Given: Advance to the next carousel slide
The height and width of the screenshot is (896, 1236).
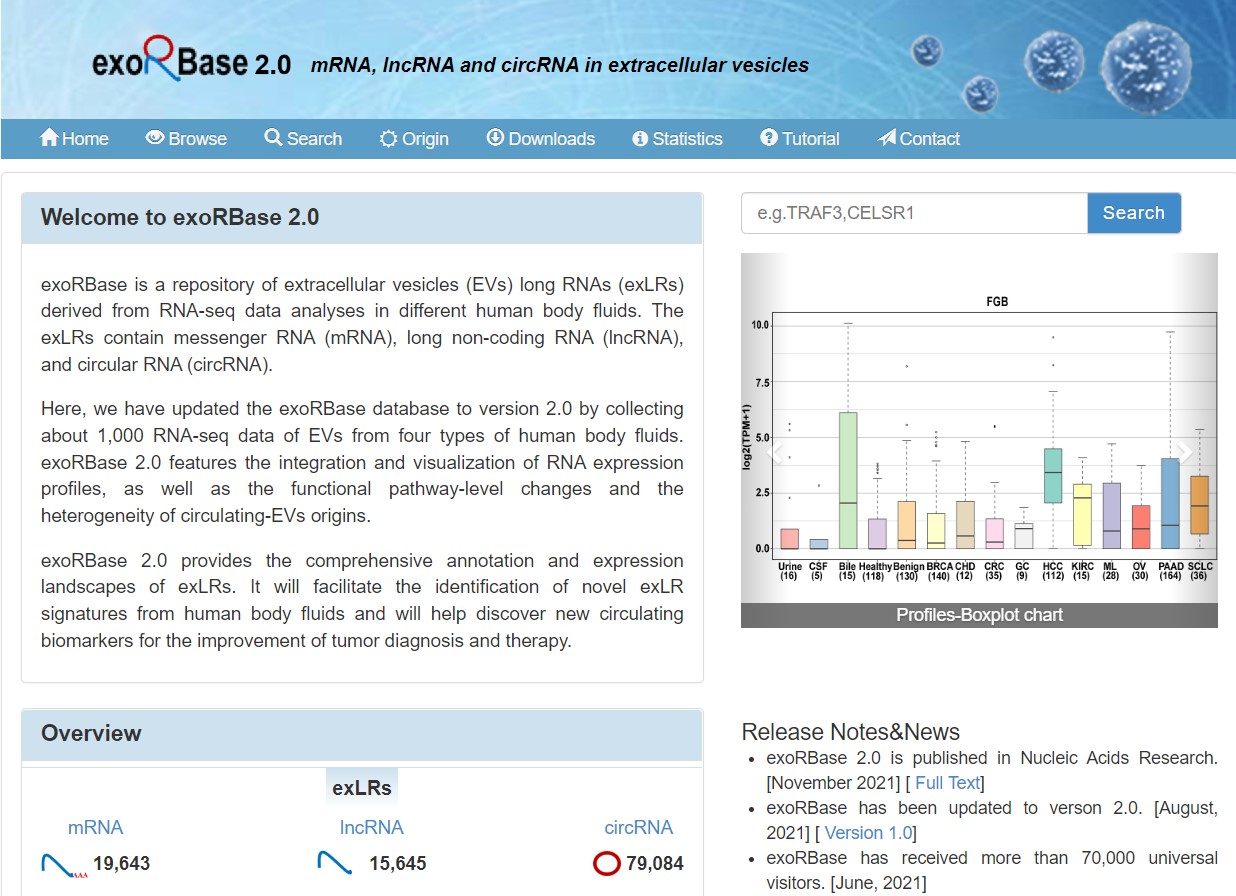Looking at the screenshot, I should [x=1185, y=452].
